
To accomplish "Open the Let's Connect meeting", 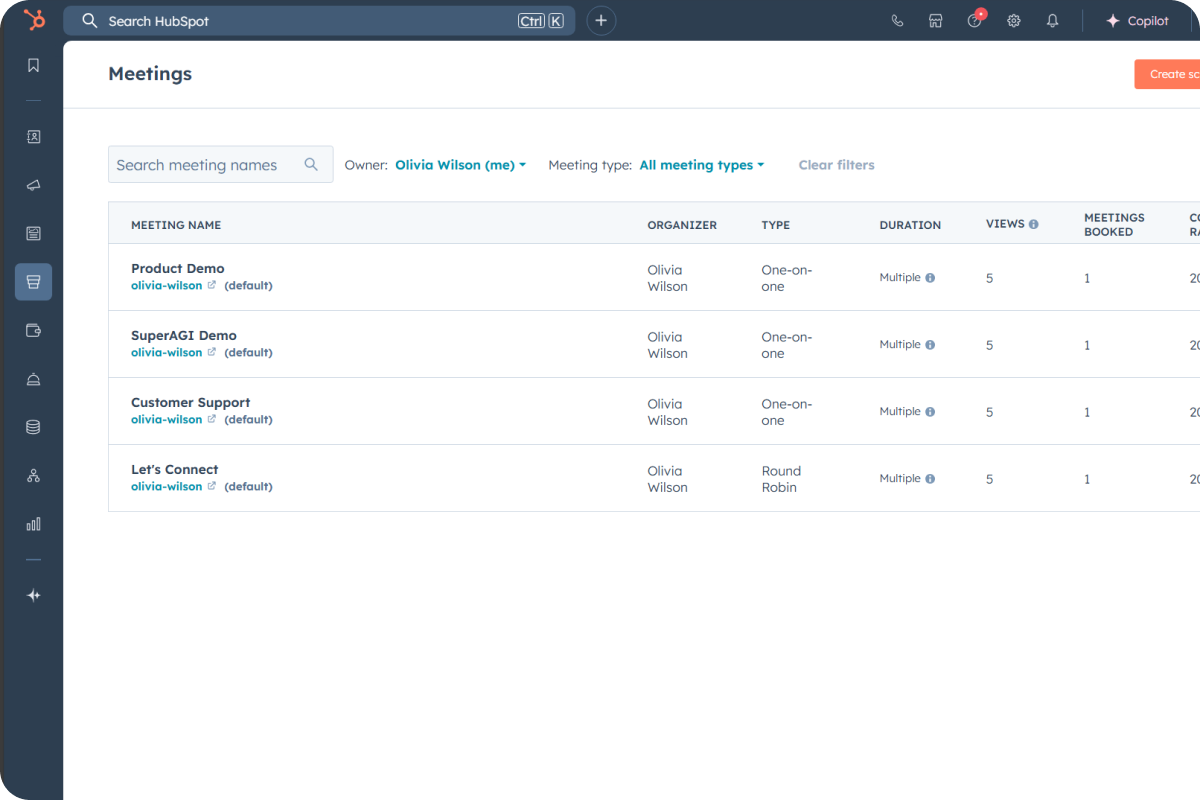I will coord(174,469).
